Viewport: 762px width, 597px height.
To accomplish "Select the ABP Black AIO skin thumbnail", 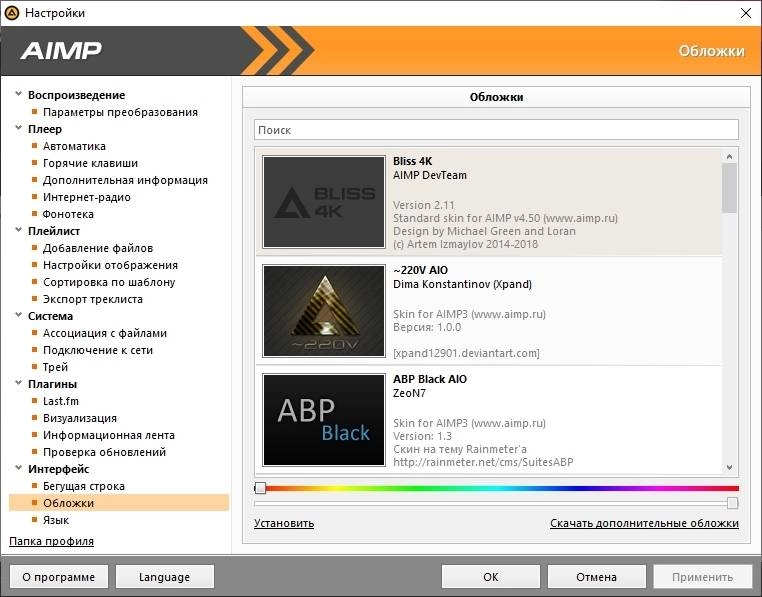I will [324, 420].
